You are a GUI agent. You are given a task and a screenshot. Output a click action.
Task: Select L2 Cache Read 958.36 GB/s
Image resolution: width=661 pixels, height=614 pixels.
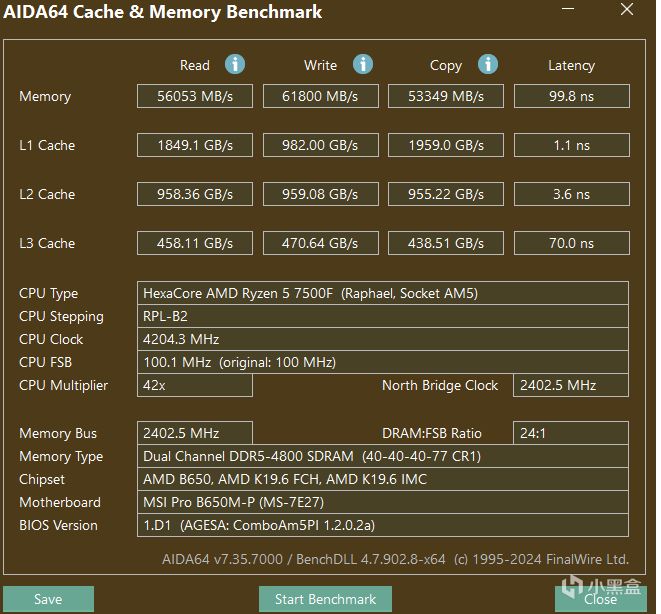coord(195,194)
